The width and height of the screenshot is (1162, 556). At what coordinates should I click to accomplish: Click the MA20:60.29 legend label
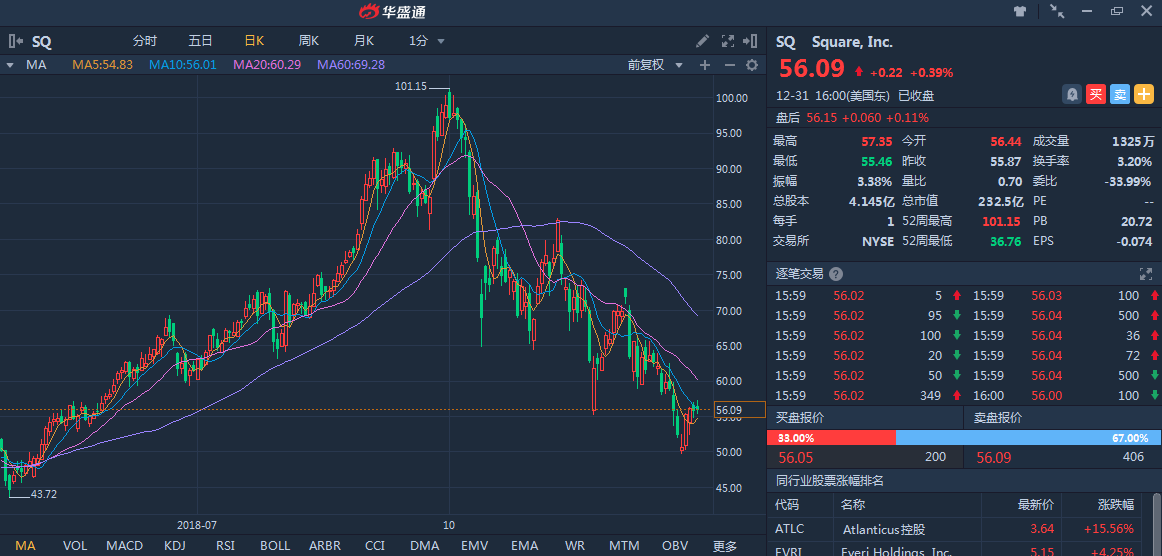(x=267, y=65)
